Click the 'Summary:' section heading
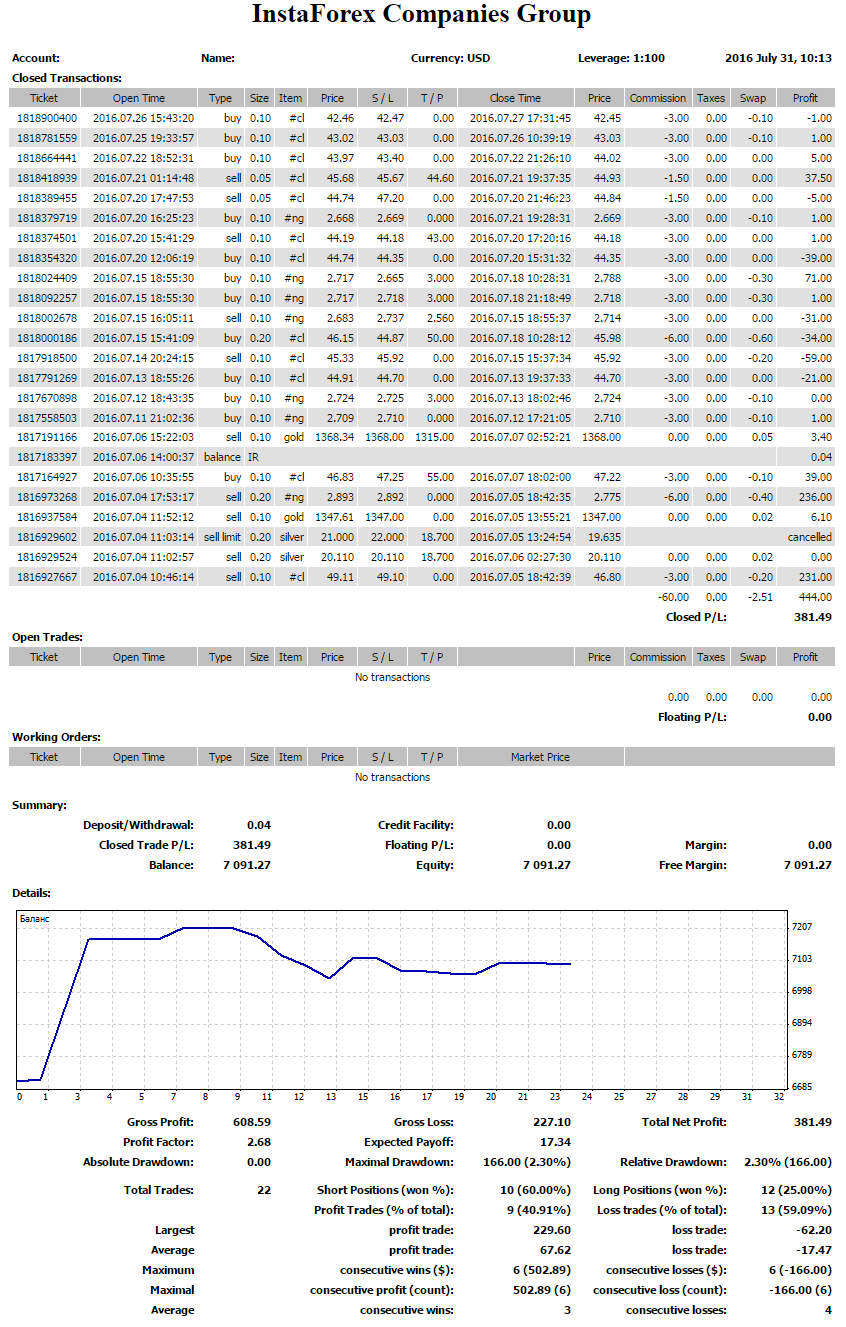846x1327 pixels. coord(39,805)
